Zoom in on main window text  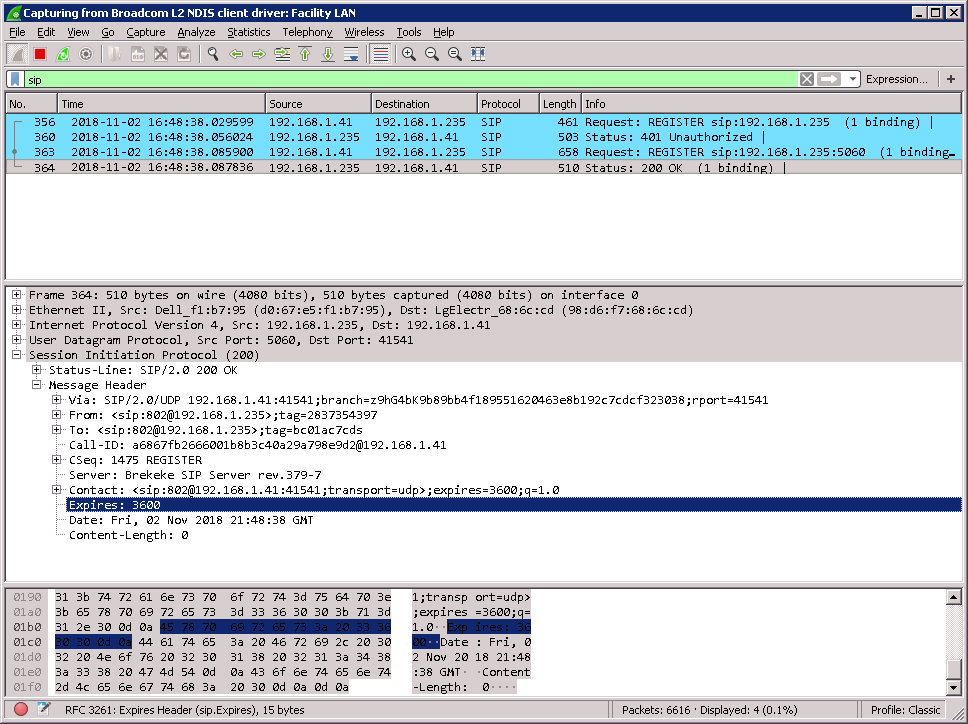409,54
